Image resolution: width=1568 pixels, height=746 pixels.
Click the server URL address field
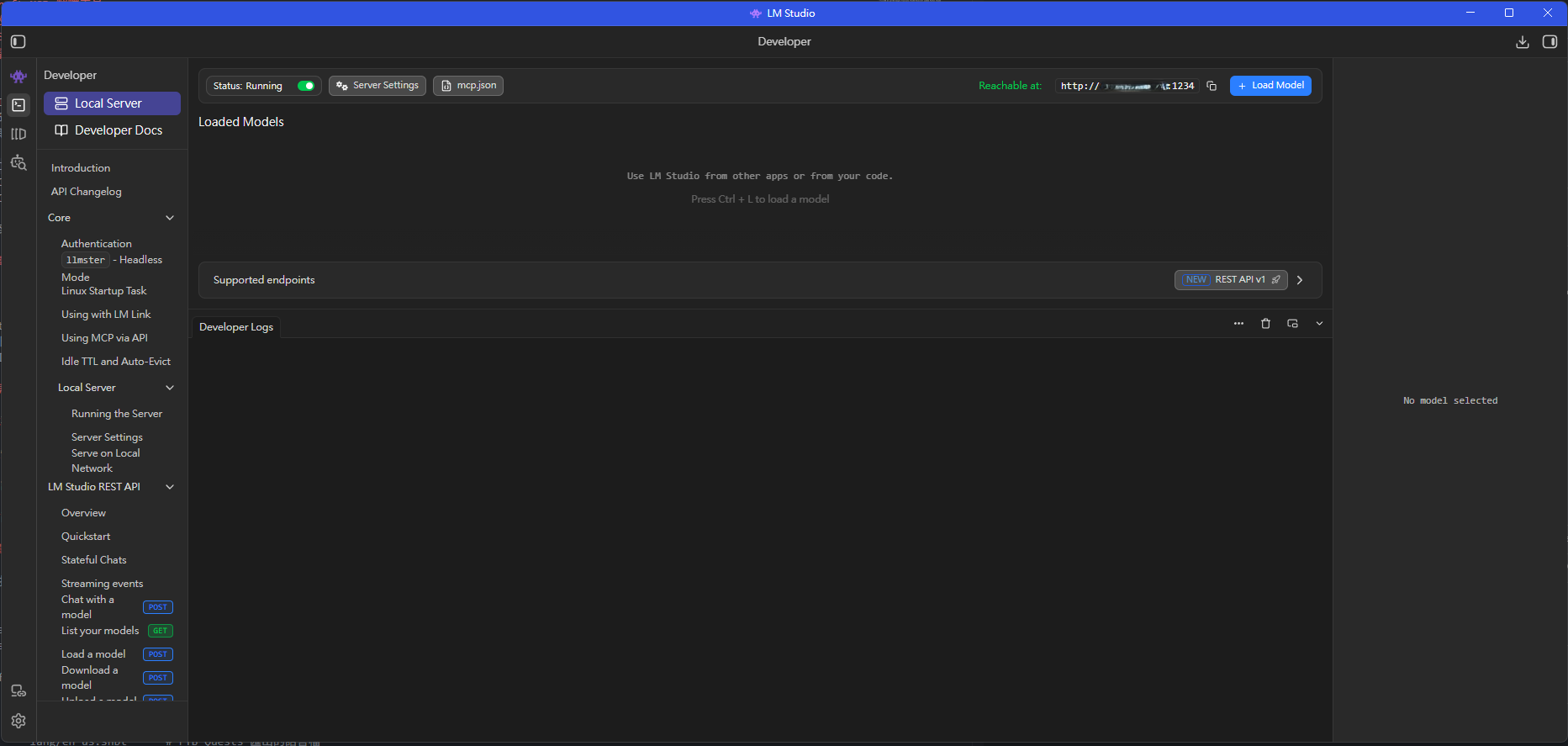pos(1127,86)
